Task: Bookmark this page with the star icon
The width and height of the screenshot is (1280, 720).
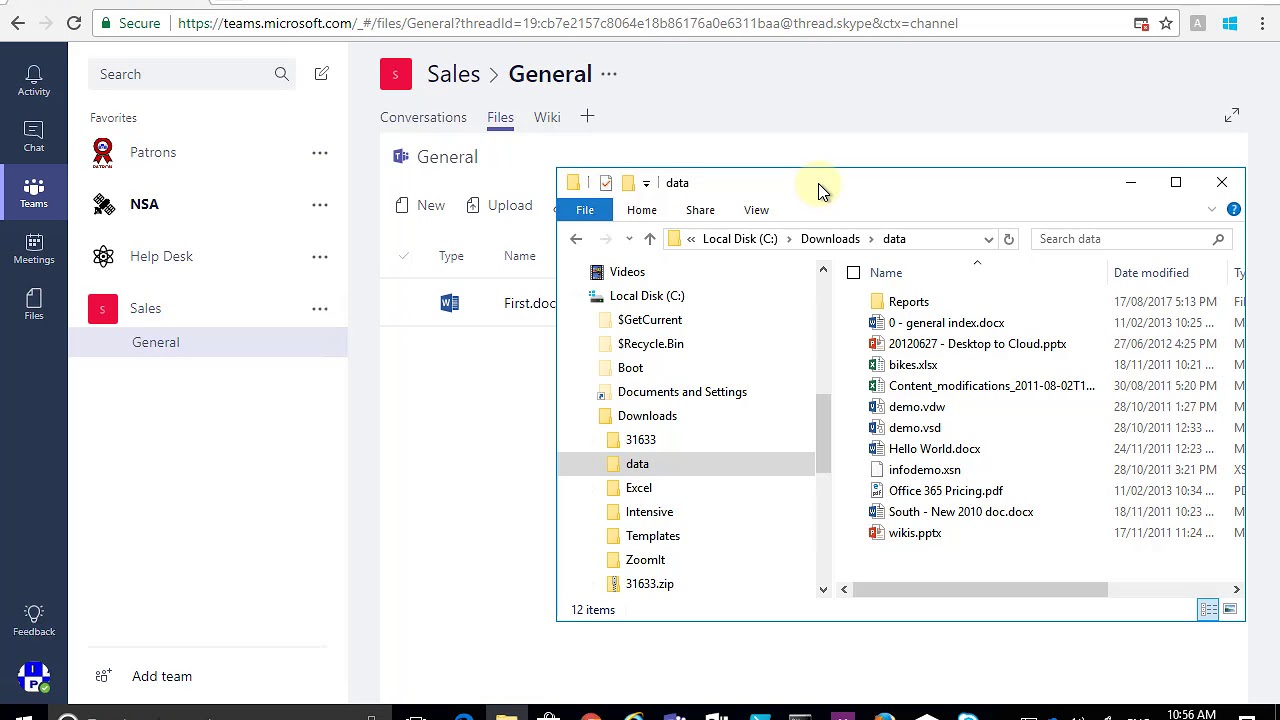Action: pos(1166,23)
